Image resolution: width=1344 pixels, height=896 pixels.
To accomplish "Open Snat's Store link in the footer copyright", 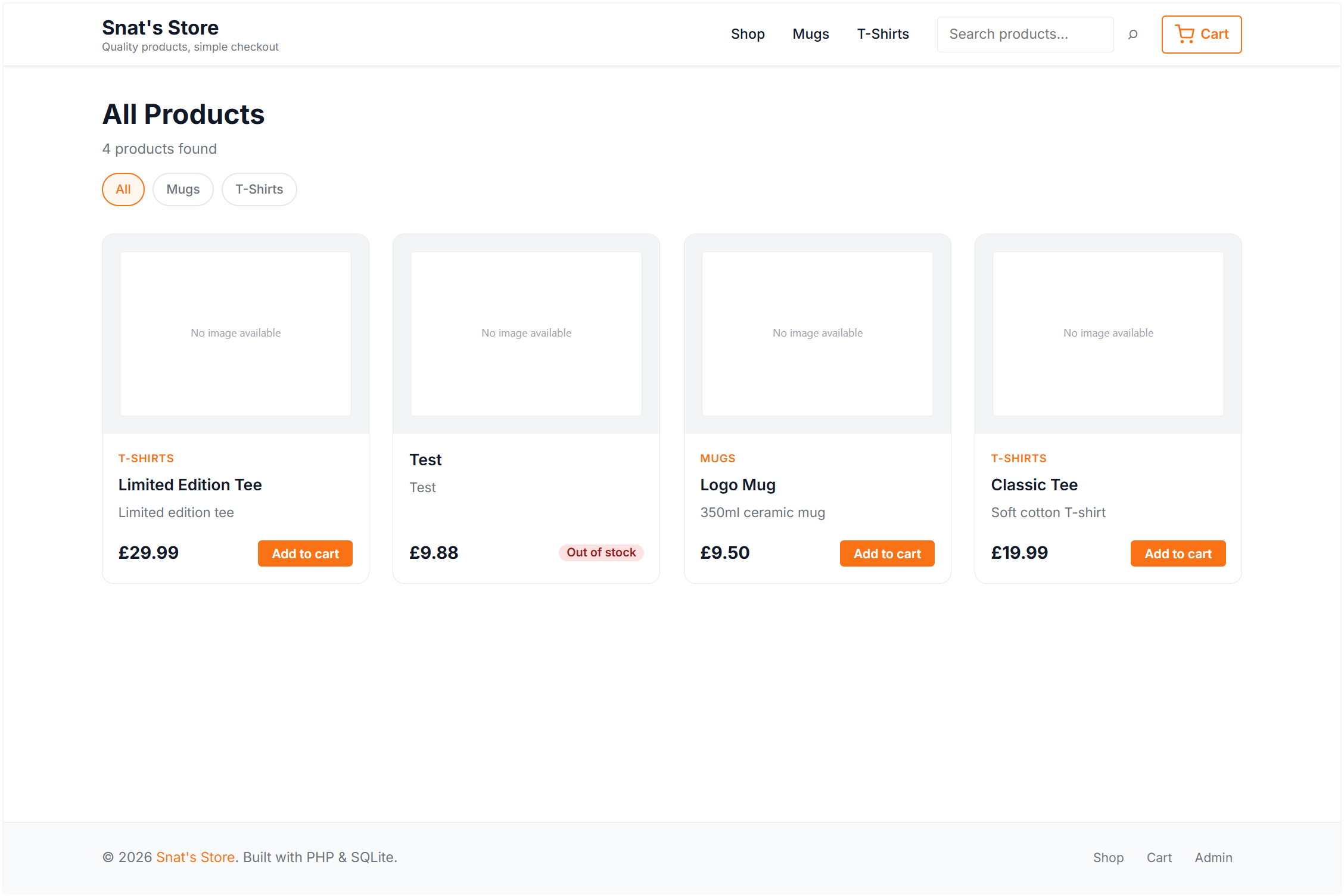I will [x=195, y=857].
